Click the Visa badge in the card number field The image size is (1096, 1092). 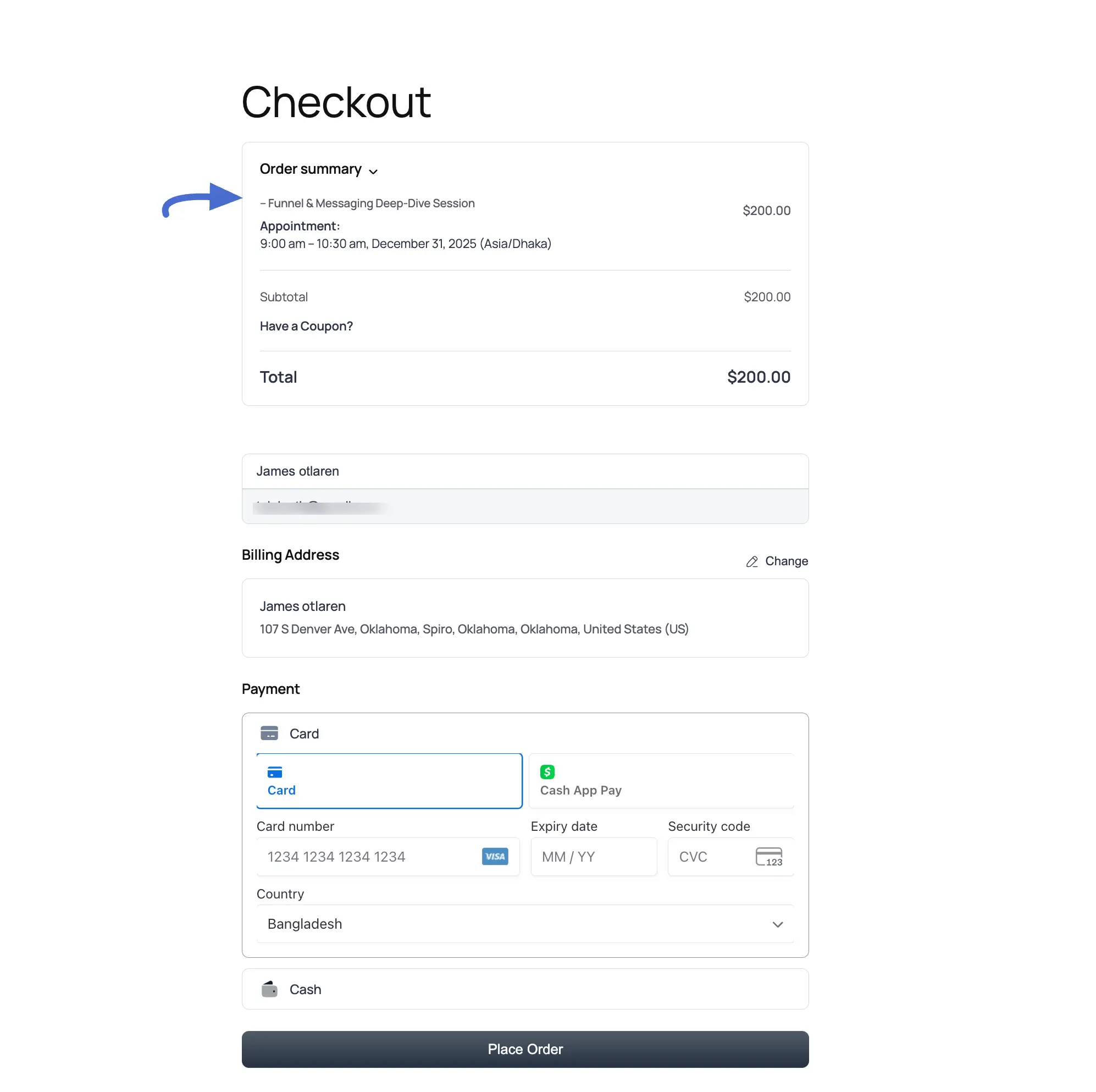click(494, 857)
